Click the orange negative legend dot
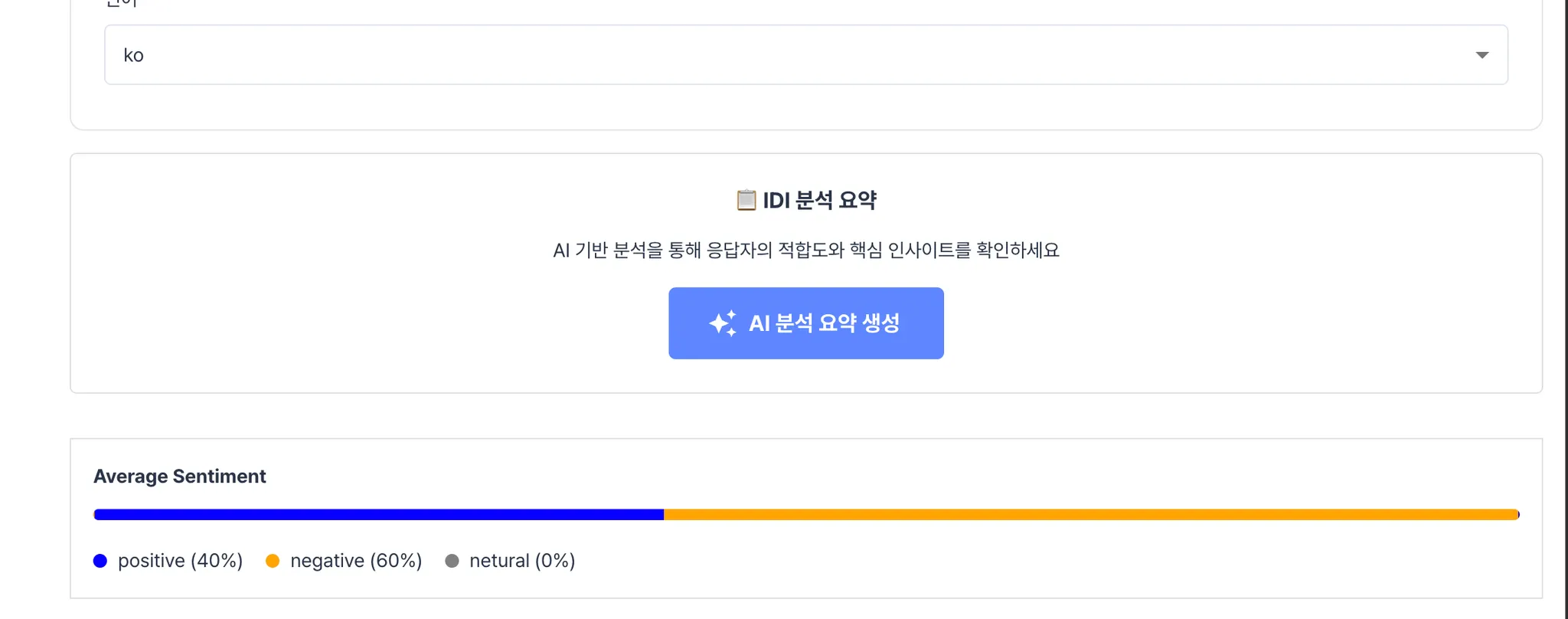The height and width of the screenshot is (619, 1568). (x=273, y=561)
